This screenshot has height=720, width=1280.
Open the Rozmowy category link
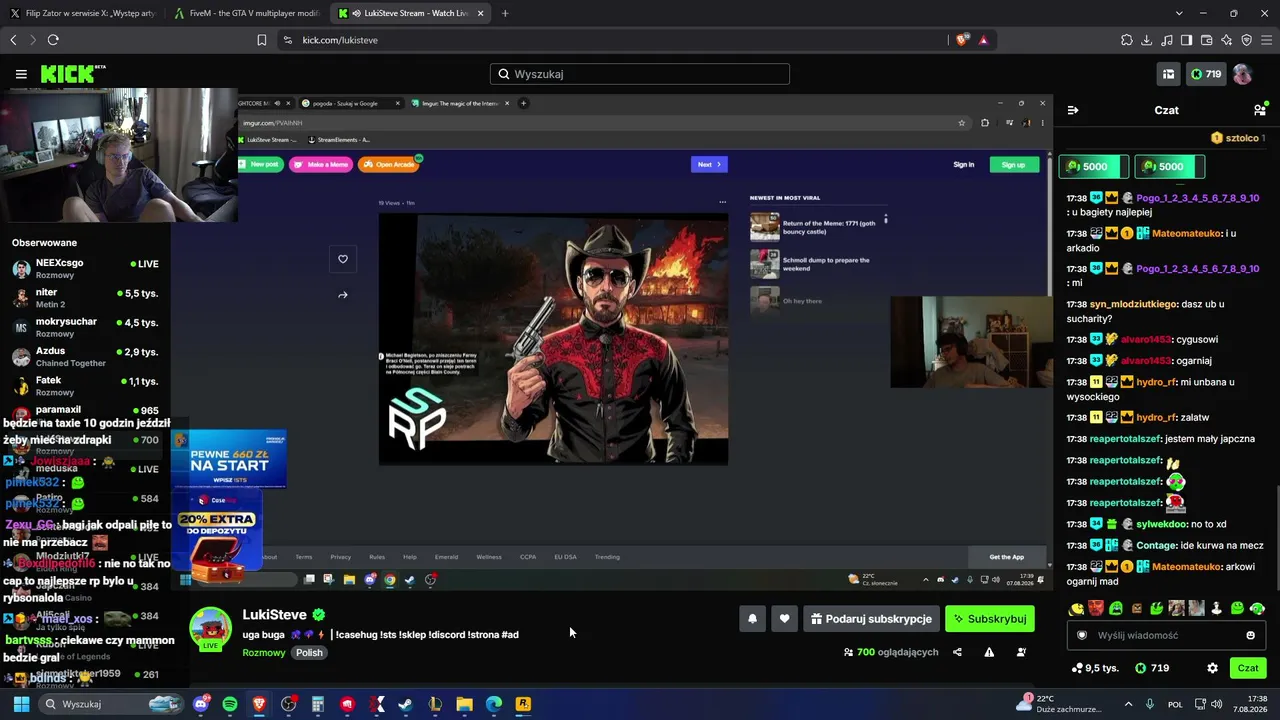pyautogui.click(x=264, y=653)
